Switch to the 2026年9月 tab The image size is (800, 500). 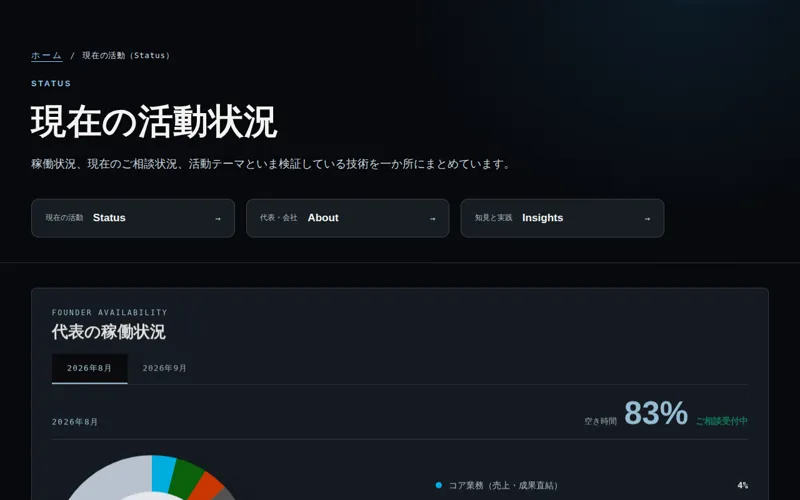pos(164,368)
